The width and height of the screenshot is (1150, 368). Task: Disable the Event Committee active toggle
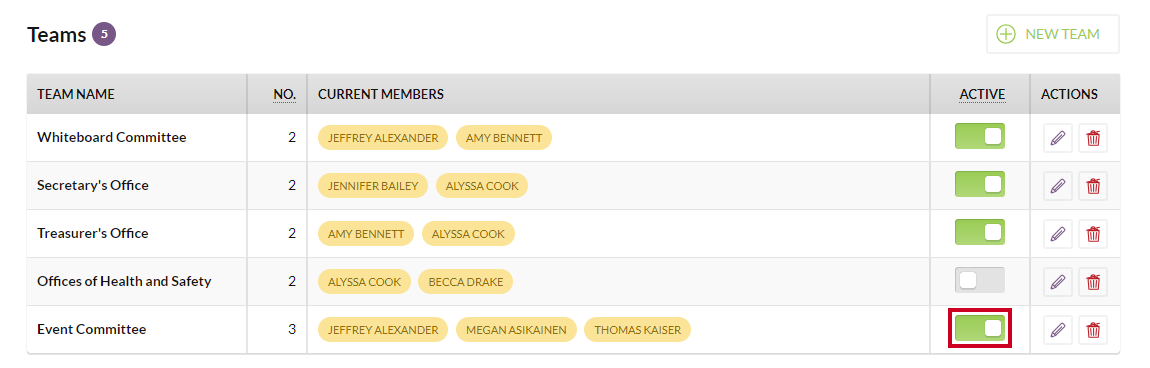click(x=980, y=328)
